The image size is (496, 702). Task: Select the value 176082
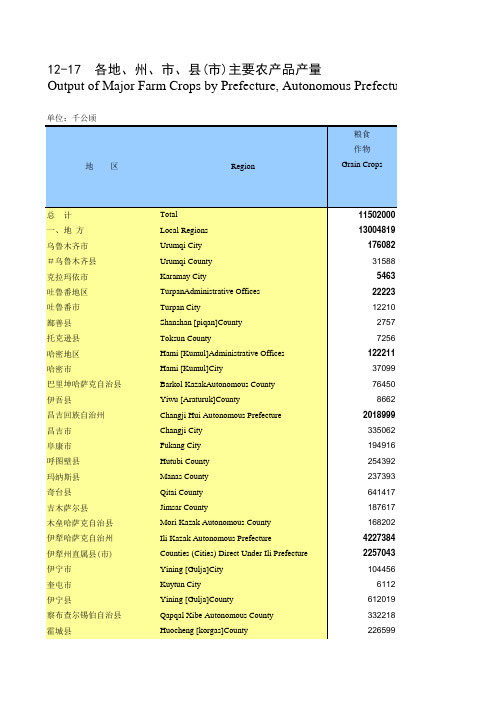tap(381, 245)
